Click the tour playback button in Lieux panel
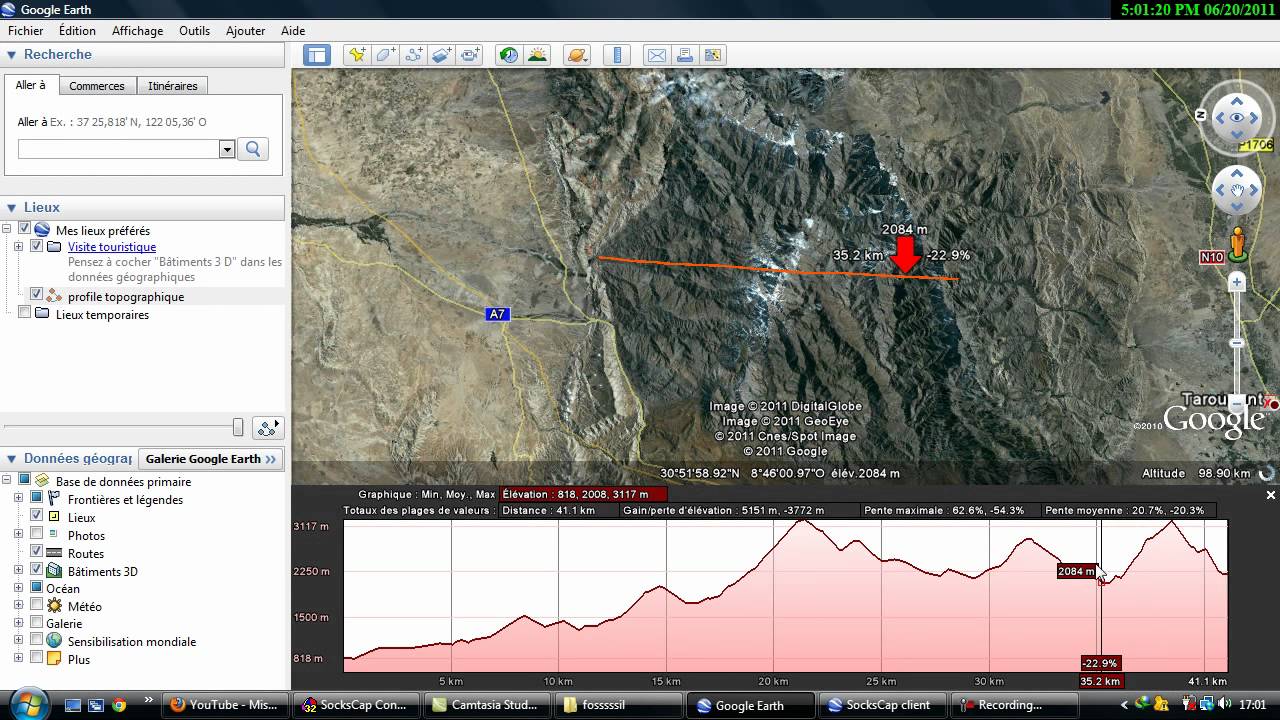 pos(268,428)
